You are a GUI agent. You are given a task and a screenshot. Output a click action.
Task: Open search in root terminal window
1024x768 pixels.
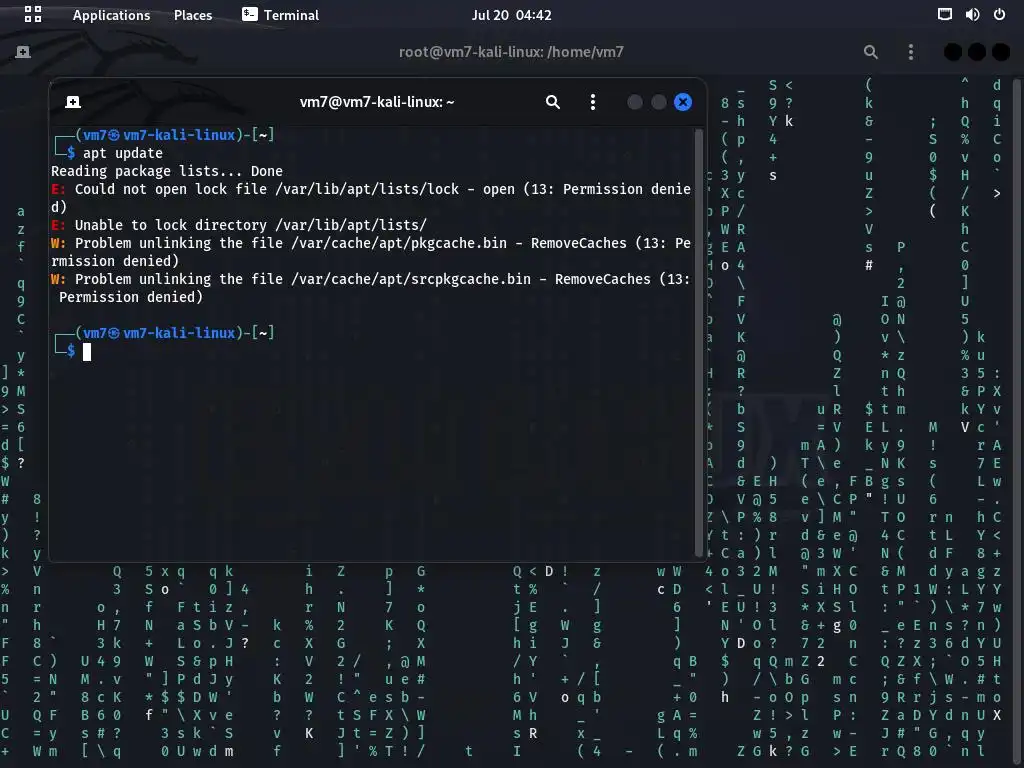[x=871, y=52]
